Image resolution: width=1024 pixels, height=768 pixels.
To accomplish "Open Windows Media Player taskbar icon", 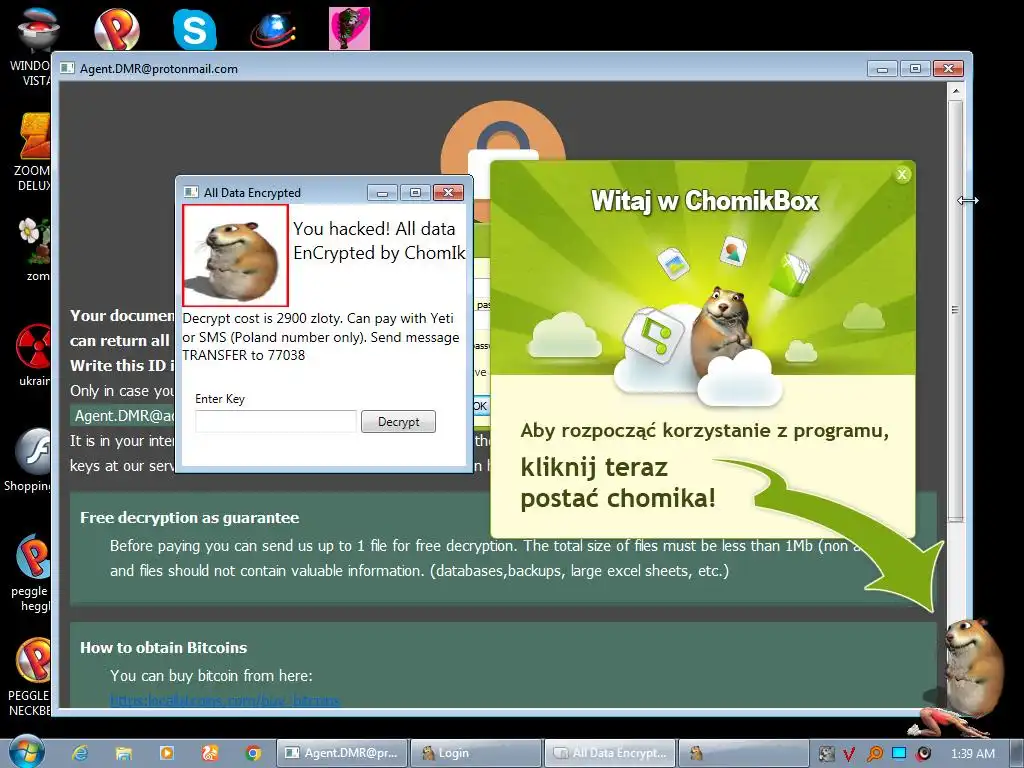I will [x=167, y=753].
